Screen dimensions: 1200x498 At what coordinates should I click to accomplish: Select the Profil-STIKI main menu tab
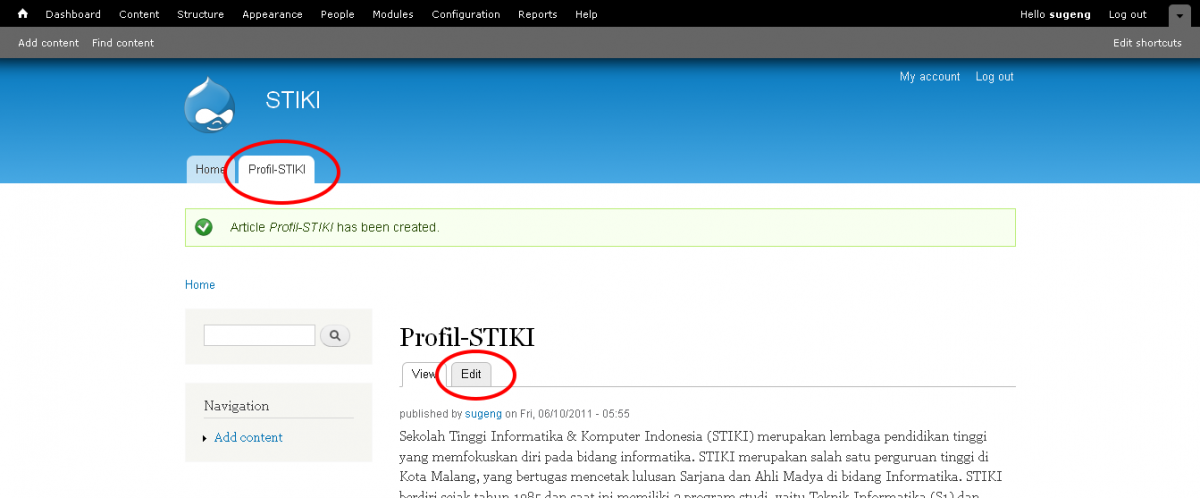coord(277,170)
